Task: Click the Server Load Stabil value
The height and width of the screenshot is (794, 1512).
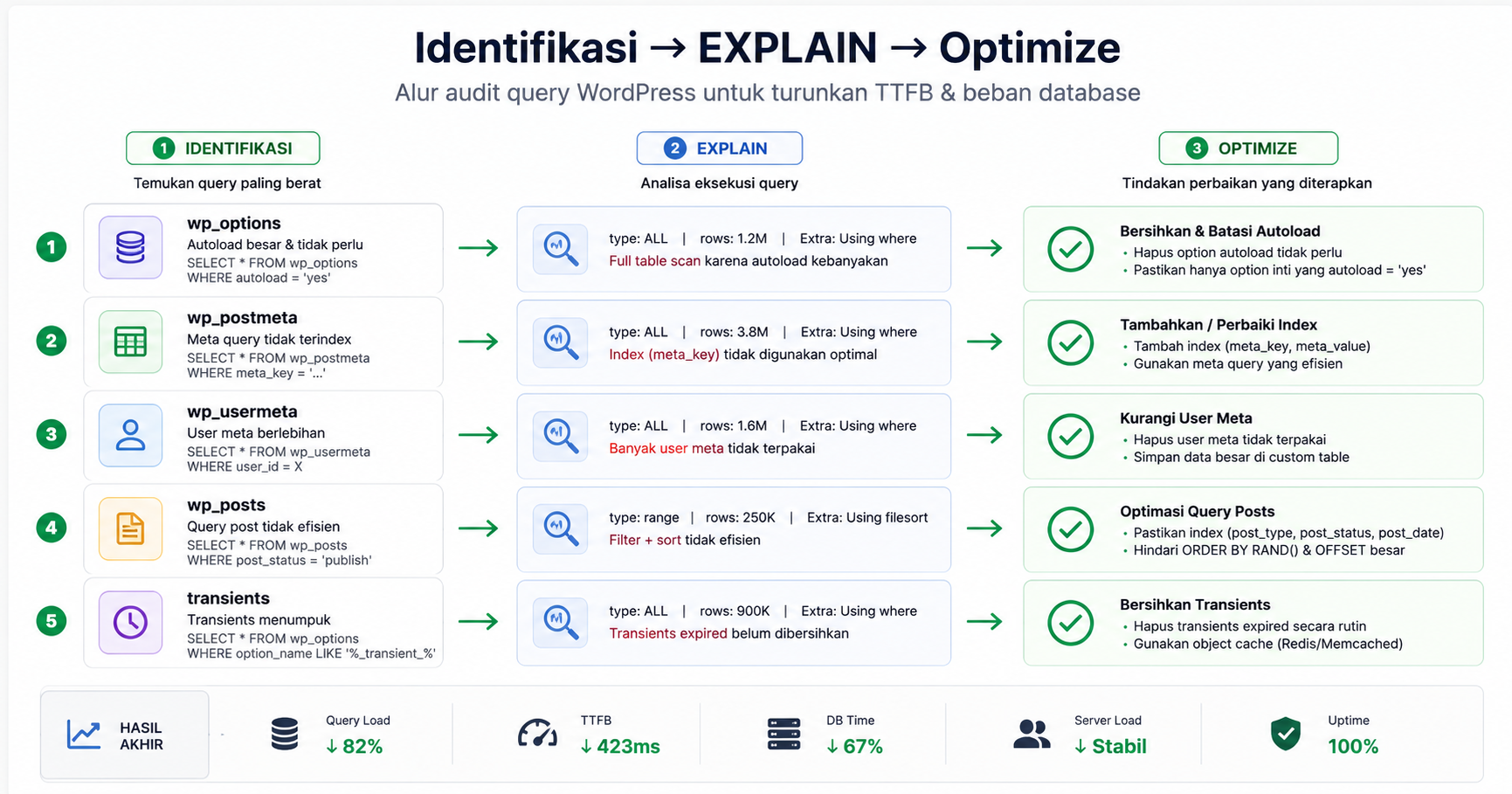Action: coord(1110,746)
